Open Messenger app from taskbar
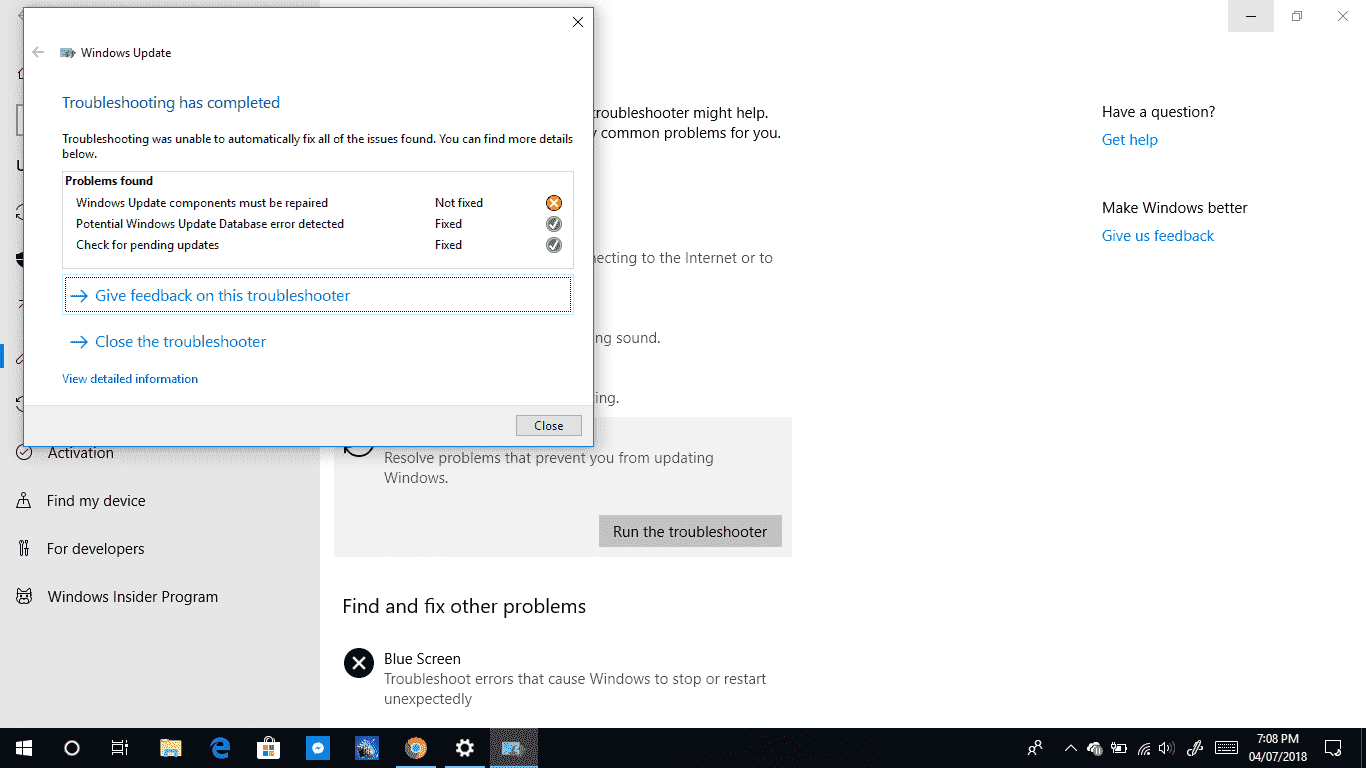This screenshot has height=768, width=1366. point(318,748)
